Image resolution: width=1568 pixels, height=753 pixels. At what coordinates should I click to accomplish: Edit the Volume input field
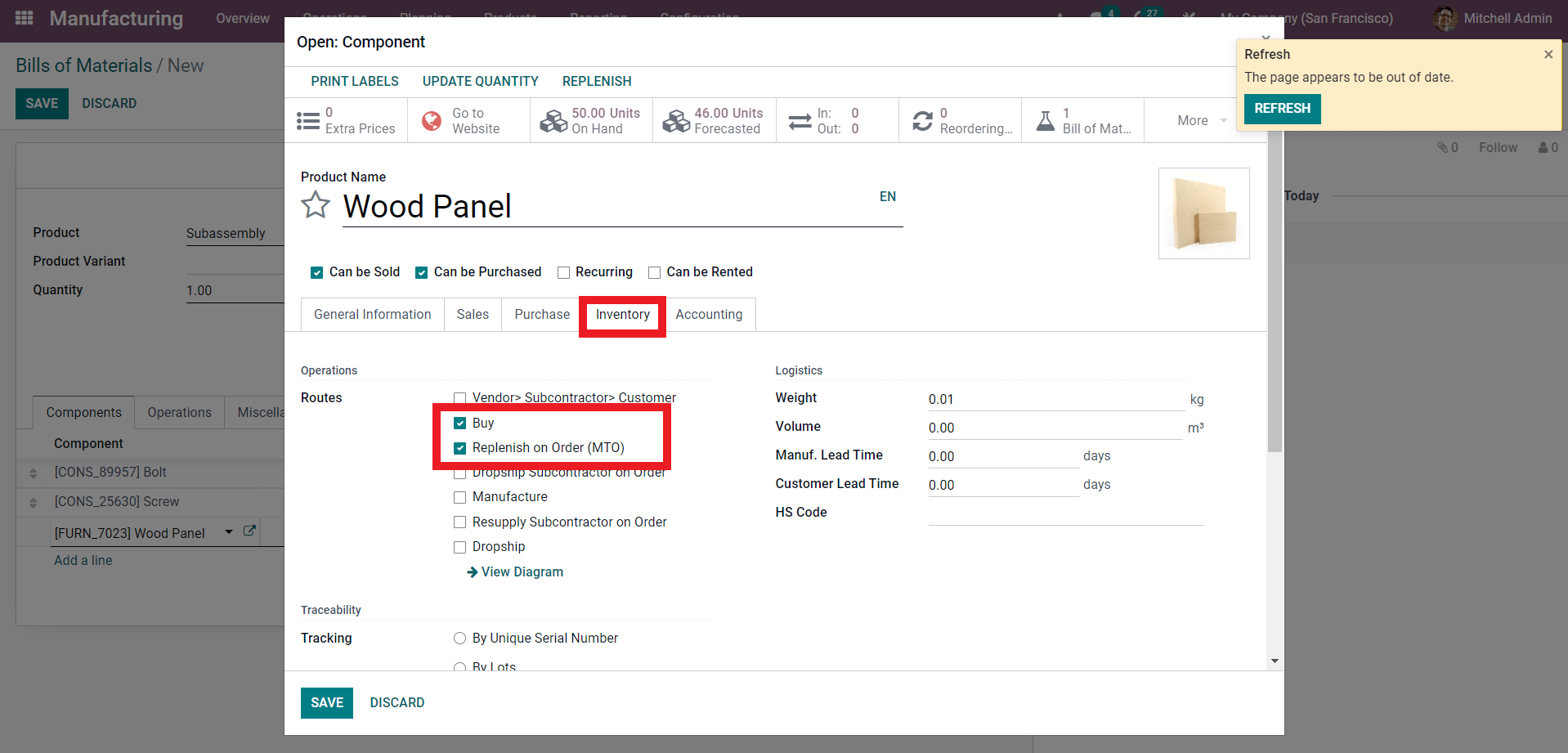(1055, 428)
